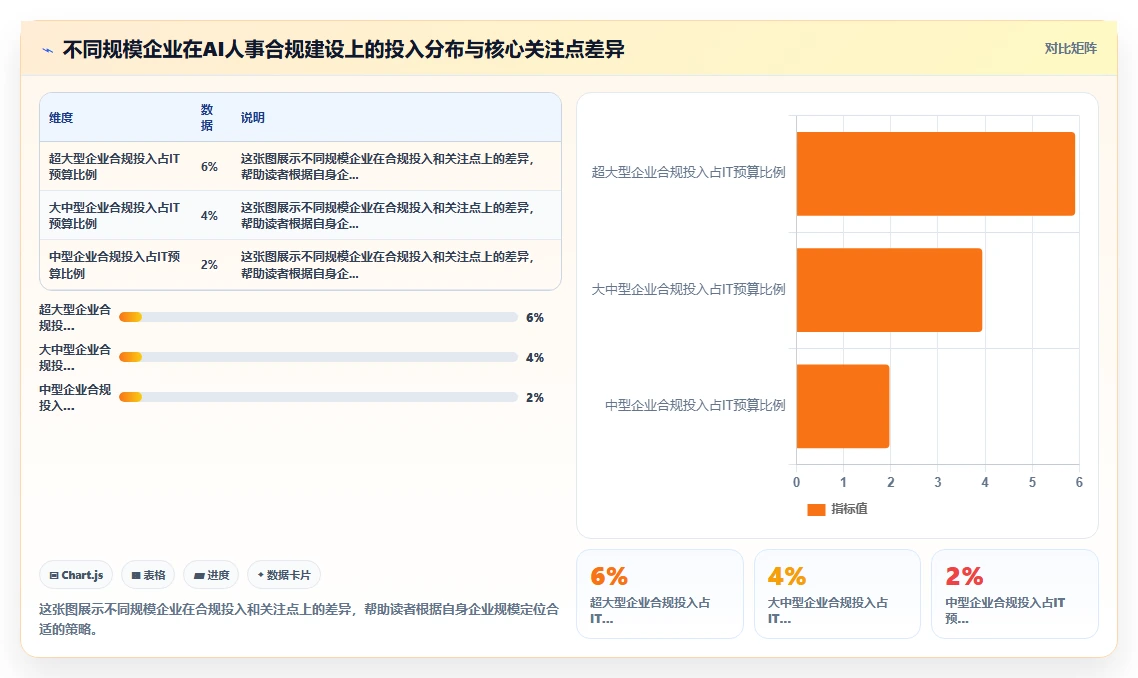Click the title 不同规模企业在AI人事合规建设上的投入分布

(x=343, y=49)
